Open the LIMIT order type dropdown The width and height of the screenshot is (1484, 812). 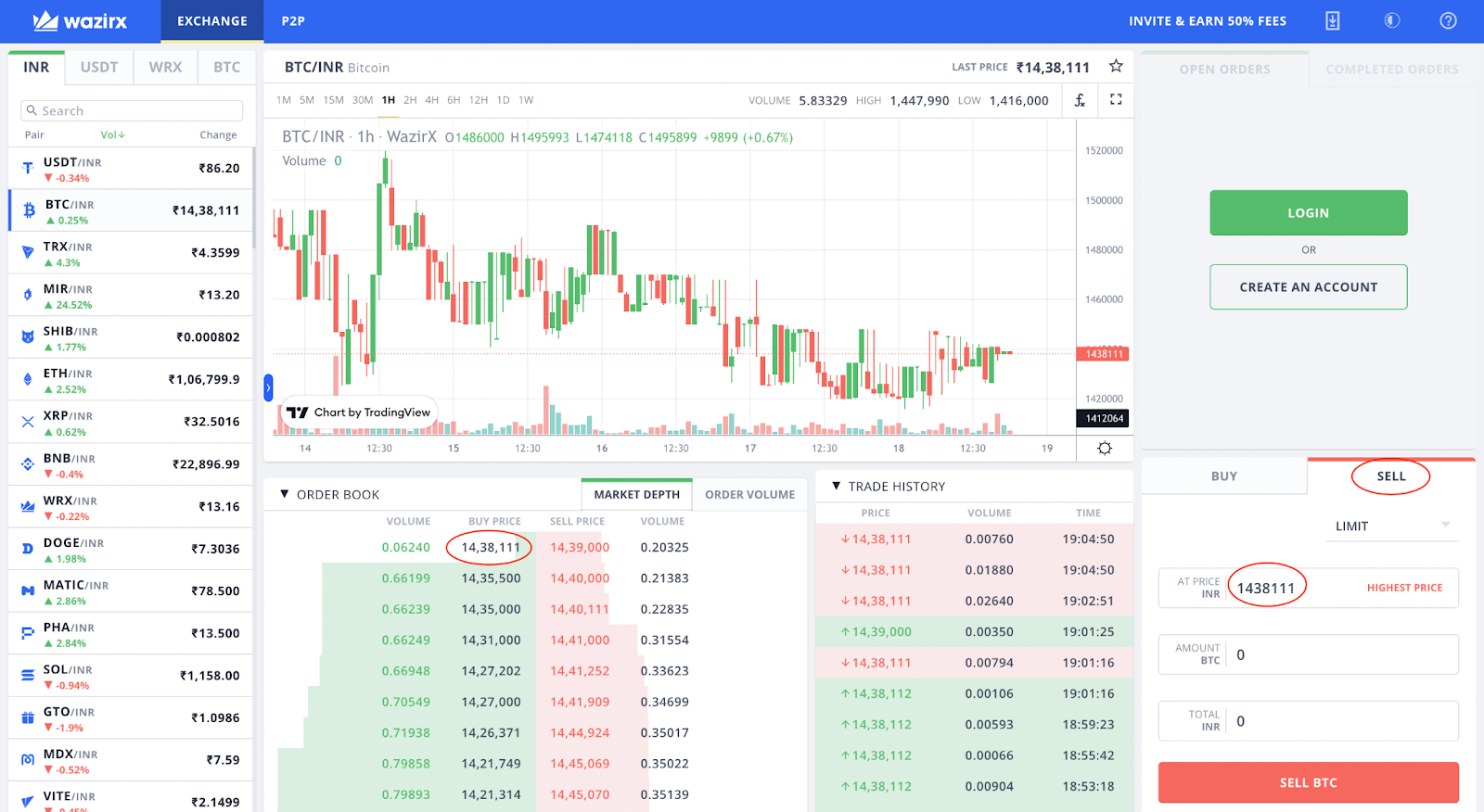(1391, 526)
